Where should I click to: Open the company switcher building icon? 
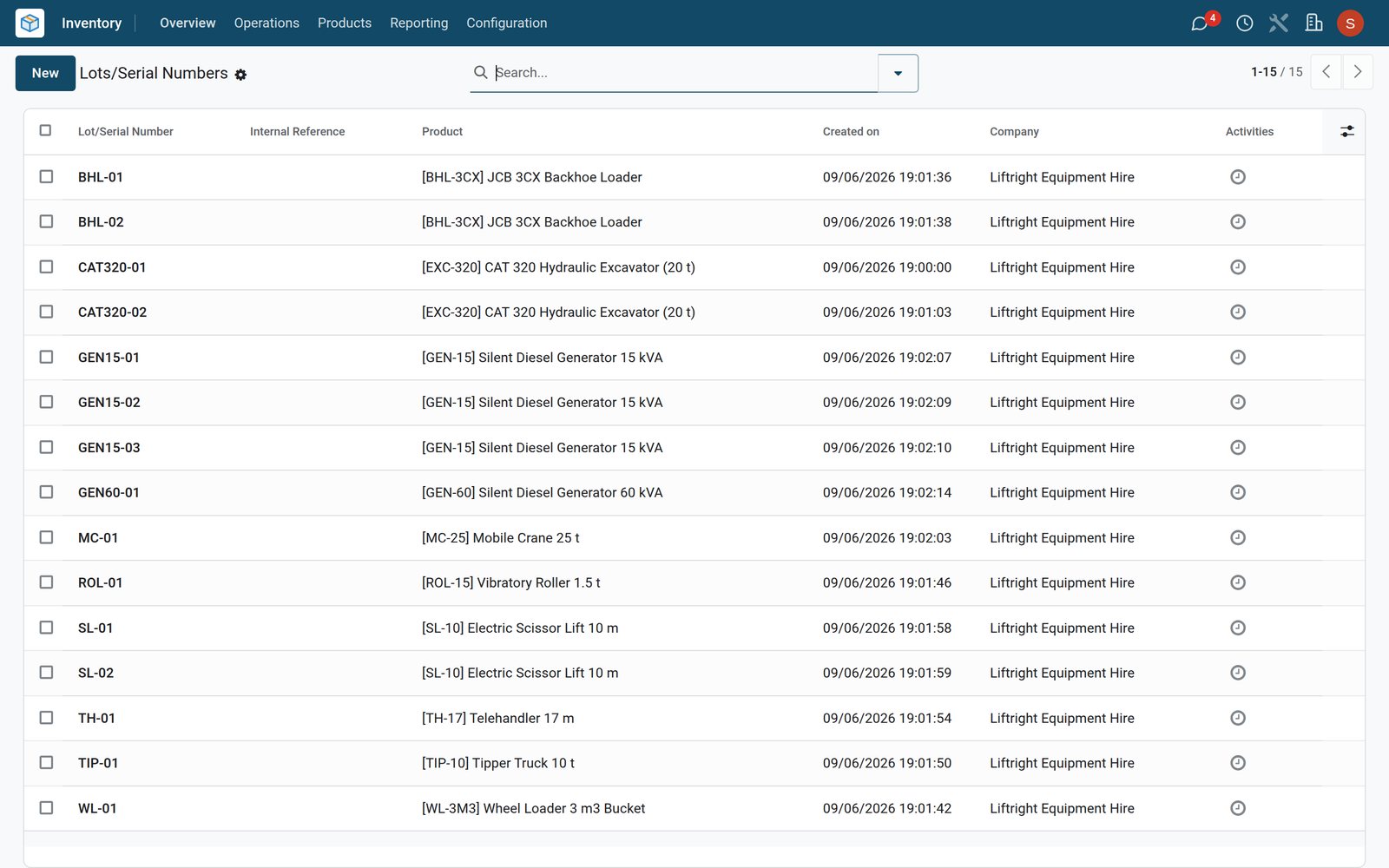[x=1314, y=23]
